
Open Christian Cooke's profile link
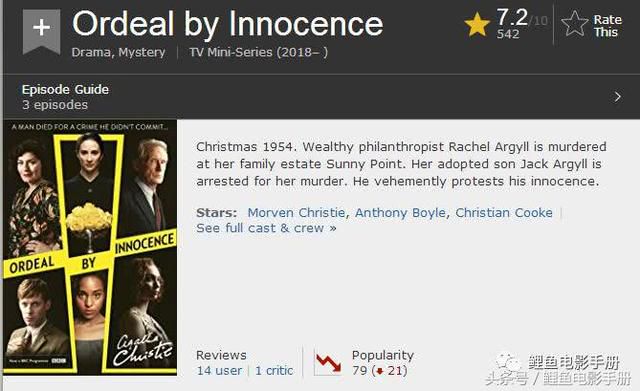504,213
